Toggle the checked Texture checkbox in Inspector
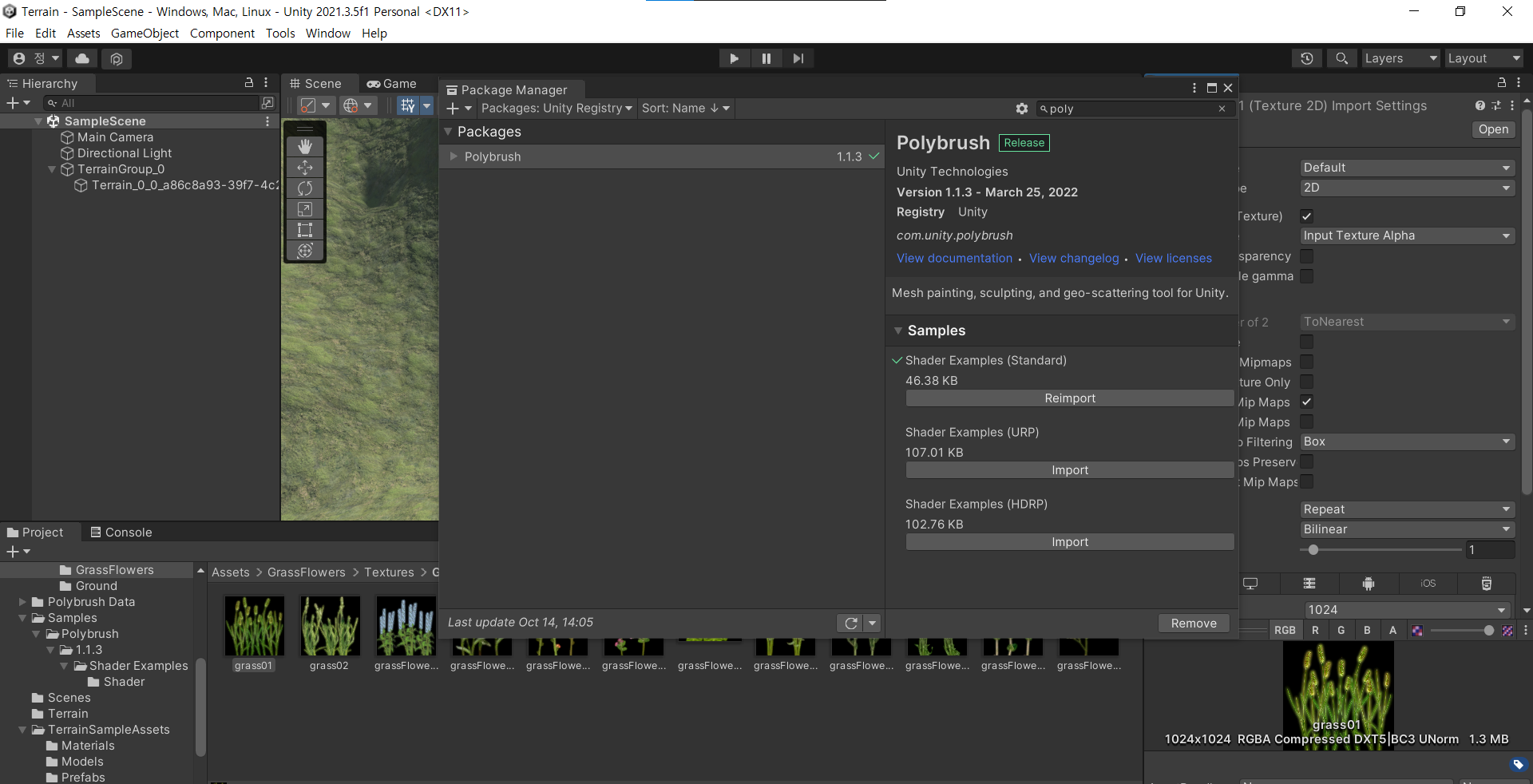The image size is (1533, 784). (1307, 216)
